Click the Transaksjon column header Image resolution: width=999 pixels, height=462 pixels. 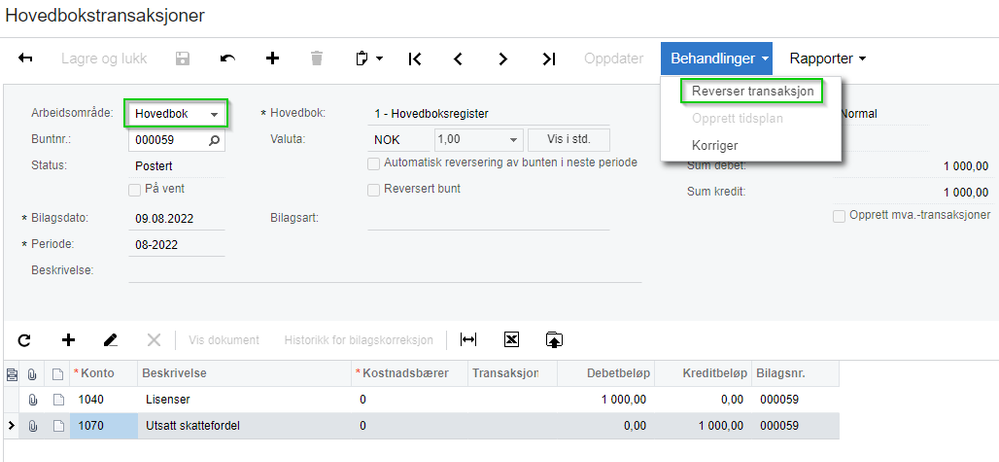[513, 373]
